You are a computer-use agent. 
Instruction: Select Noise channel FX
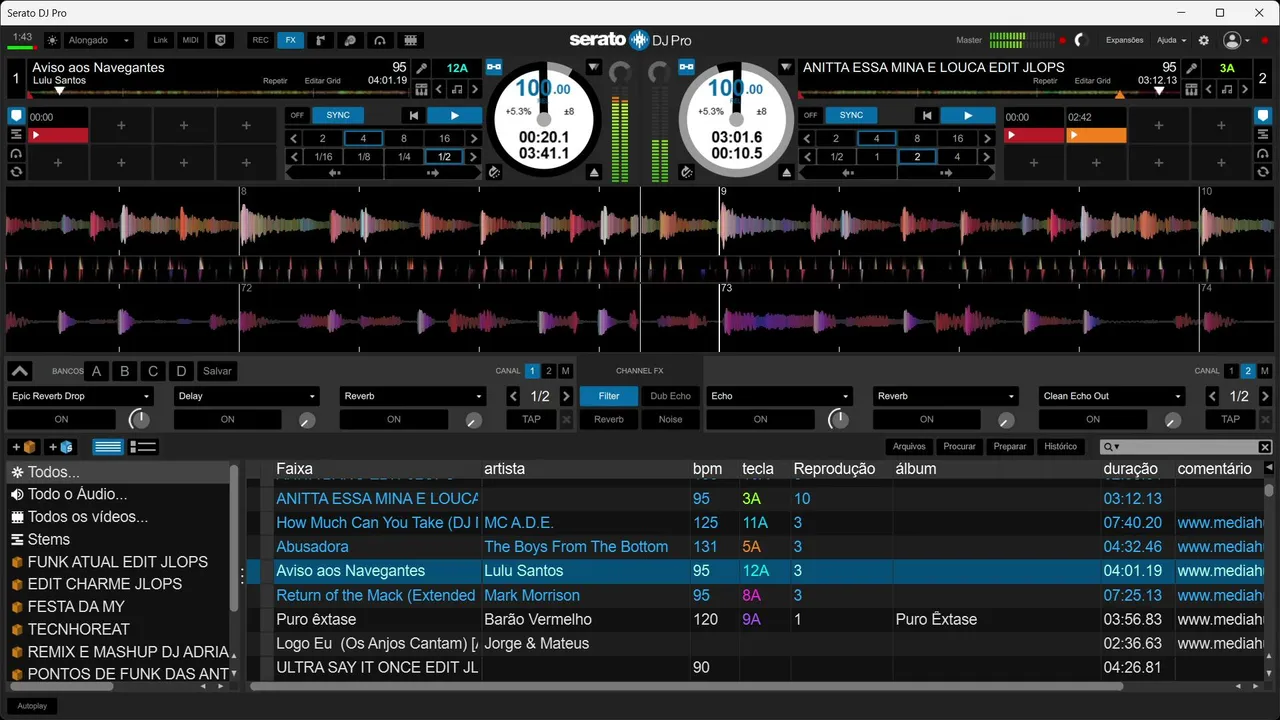click(x=671, y=420)
